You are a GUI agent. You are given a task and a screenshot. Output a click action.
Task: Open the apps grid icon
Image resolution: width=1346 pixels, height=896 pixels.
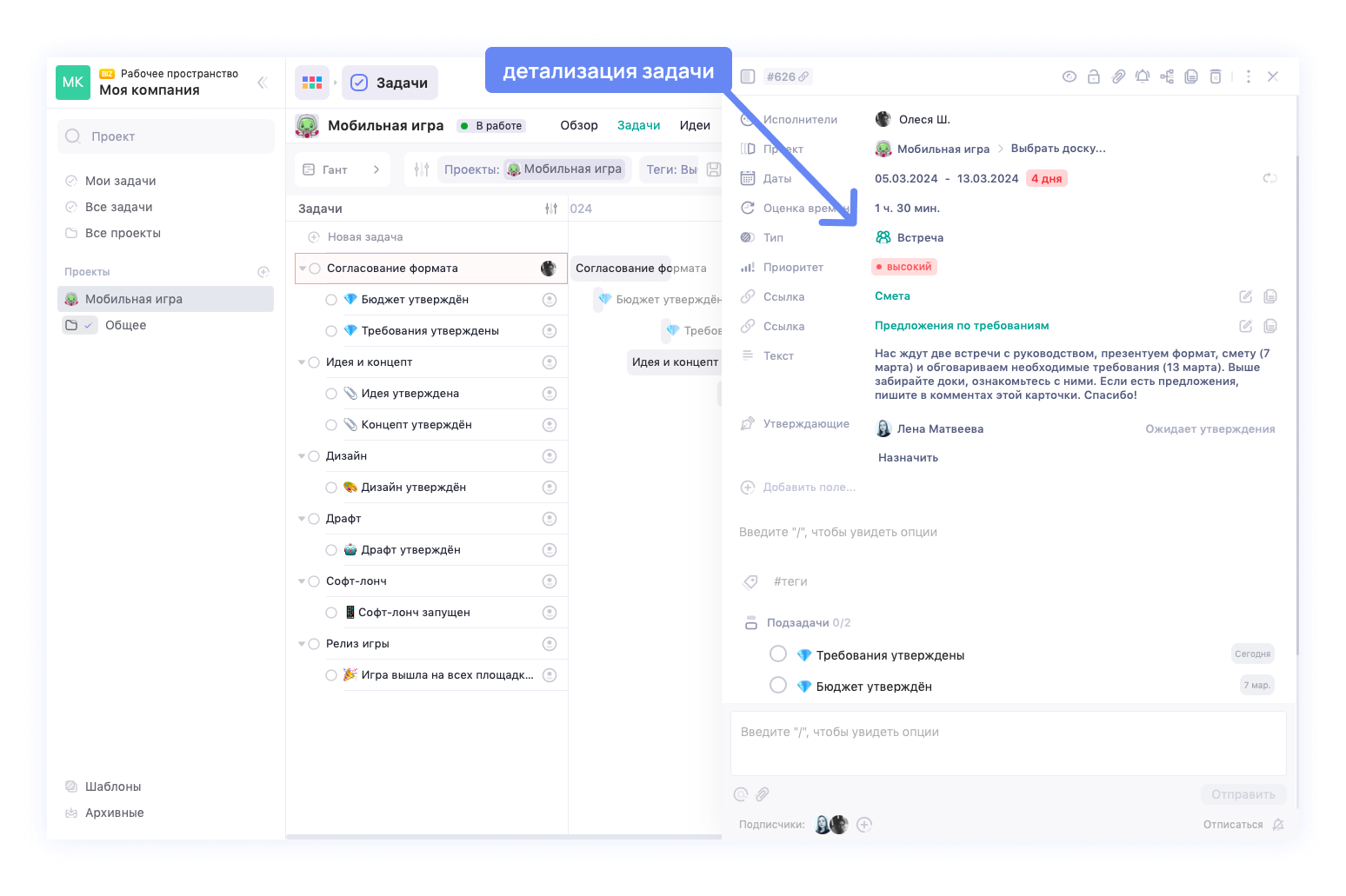(x=312, y=83)
